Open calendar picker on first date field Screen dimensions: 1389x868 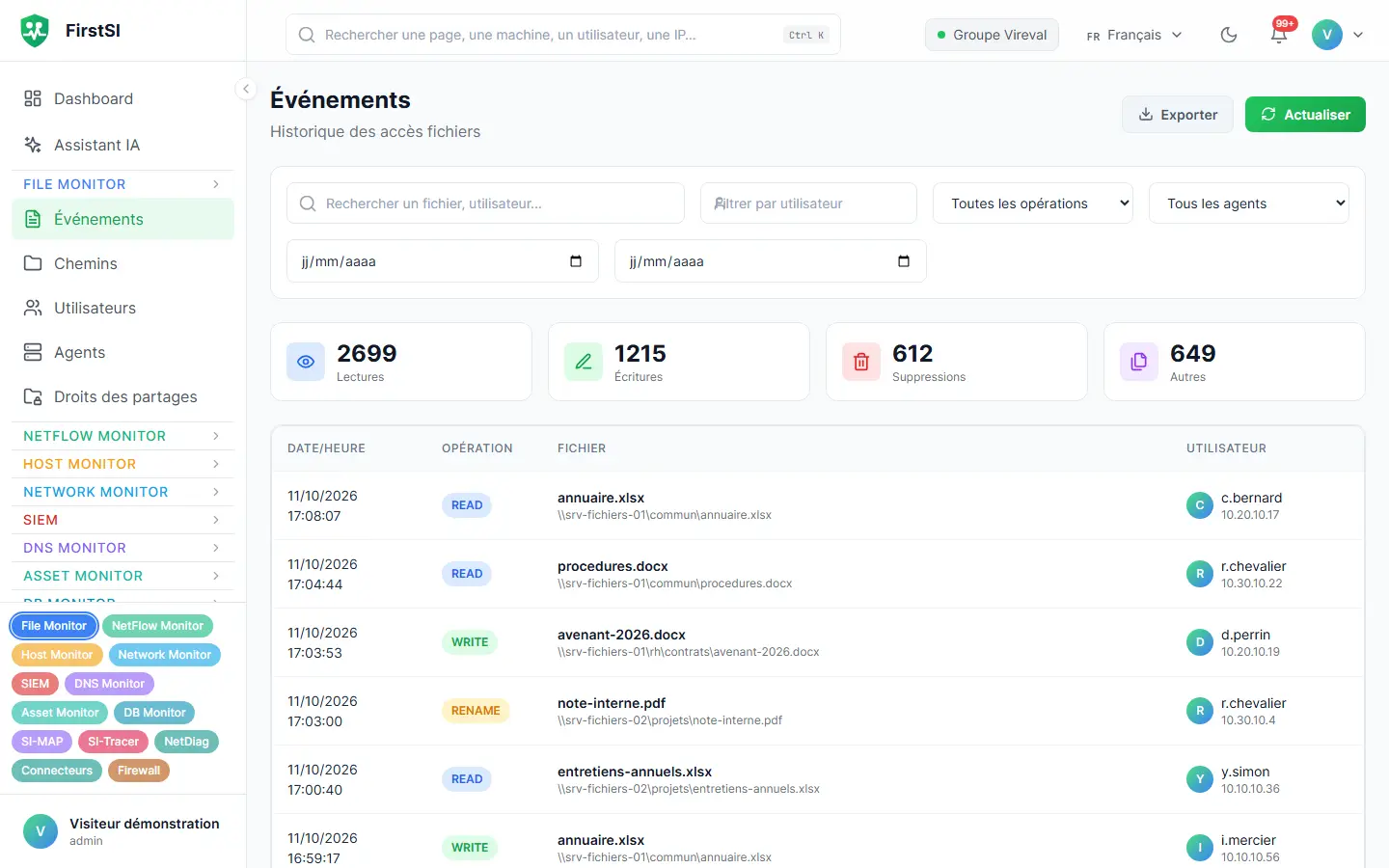pos(576,261)
